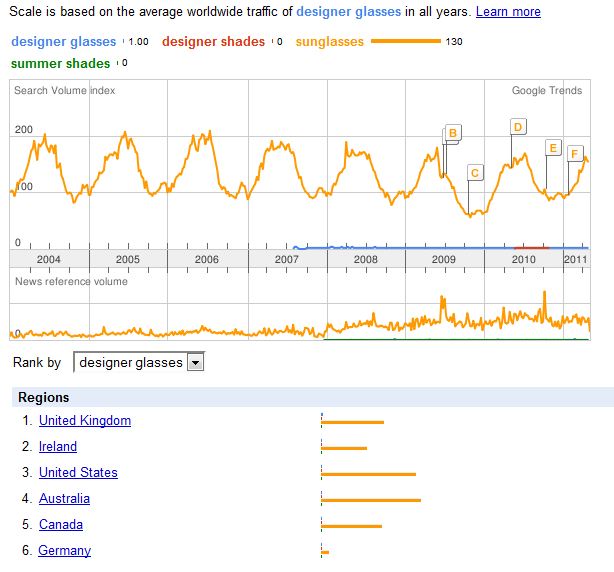Click the 2007 year label on timeline
Screen dimensions: 614x572
pos(287,259)
